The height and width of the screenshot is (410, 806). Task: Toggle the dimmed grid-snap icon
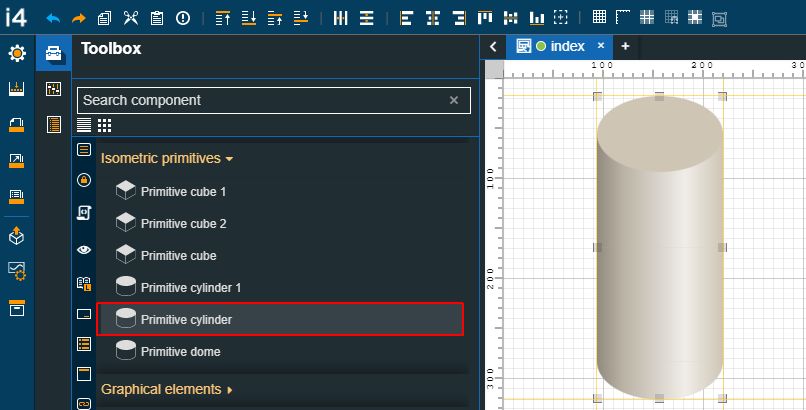pyautogui.click(x=671, y=17)
